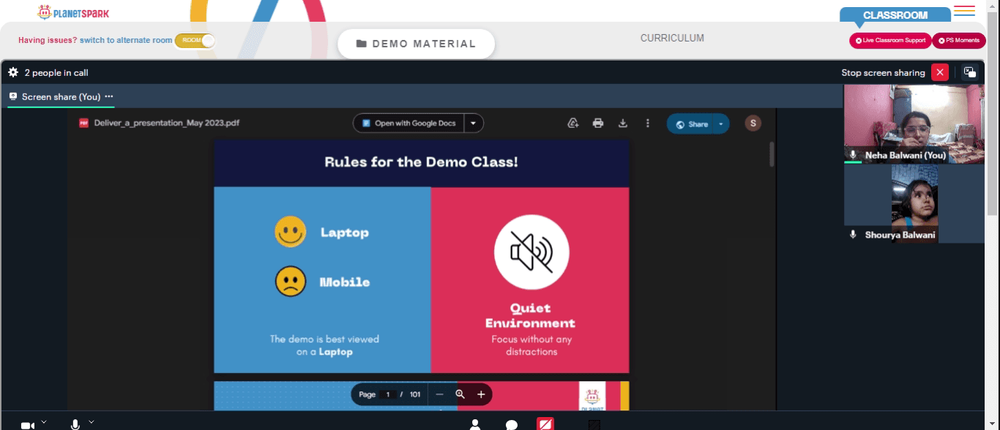Open the Screen share three-dots options
This screenshot has height=430, width=1000.
pyautogui.click(x=109, y=96)
